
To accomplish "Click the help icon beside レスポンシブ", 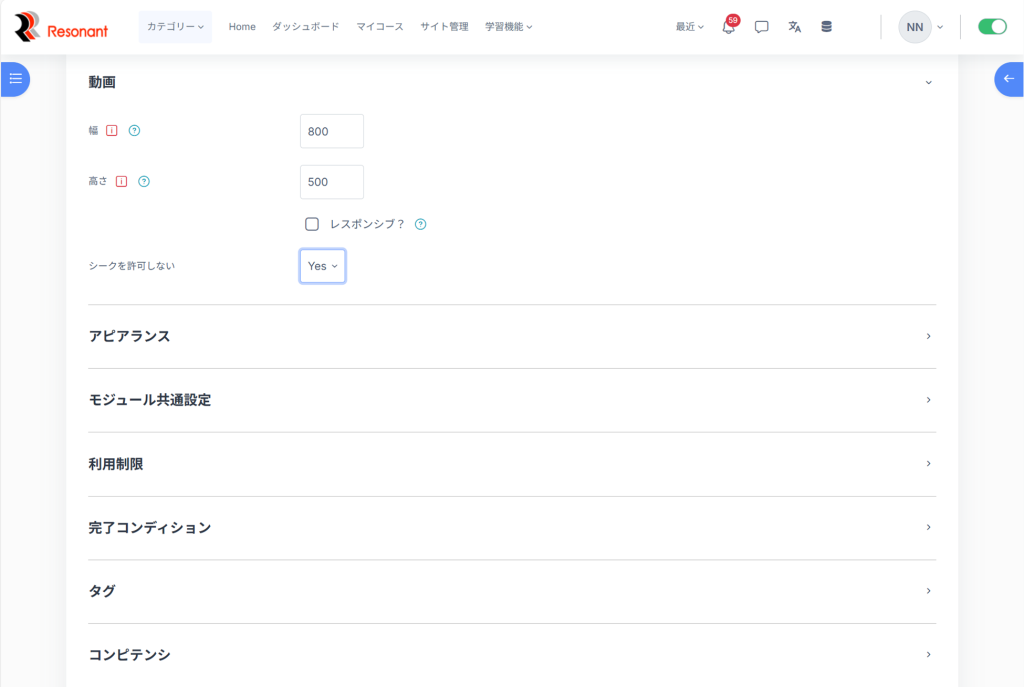I will coord(420,224).
